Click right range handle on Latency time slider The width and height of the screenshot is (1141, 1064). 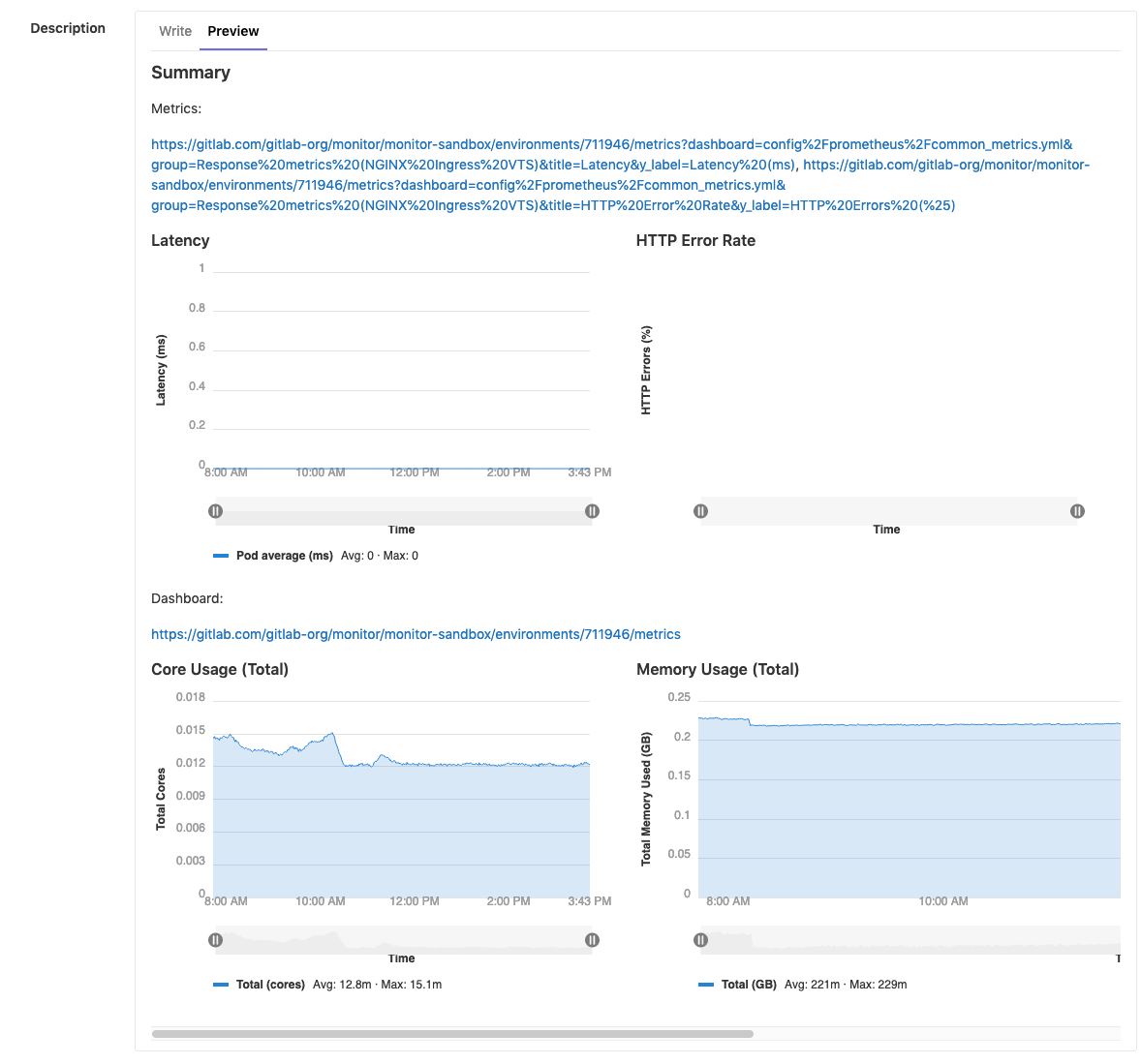(592, 510)
